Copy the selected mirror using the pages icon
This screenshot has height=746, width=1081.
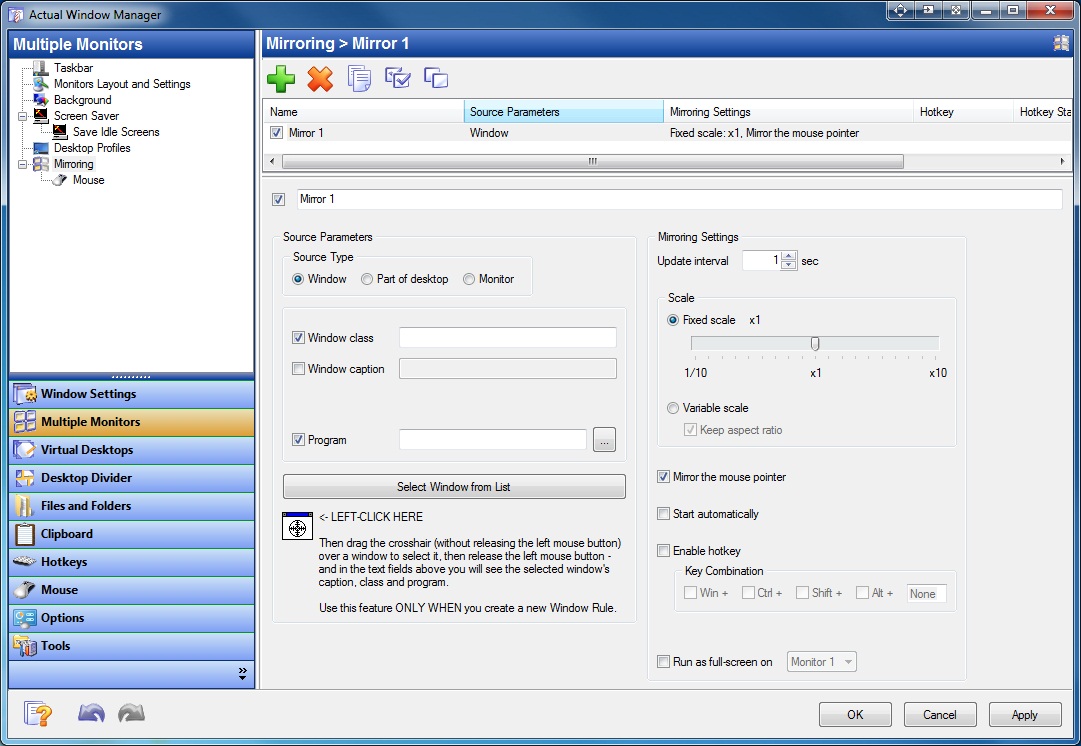[359, 79]
